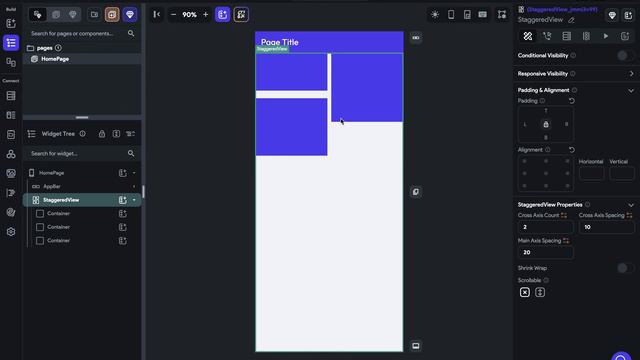Click the info icon next to pages
The width and height of the screenshot is (640, 360).
click(58, 48)
